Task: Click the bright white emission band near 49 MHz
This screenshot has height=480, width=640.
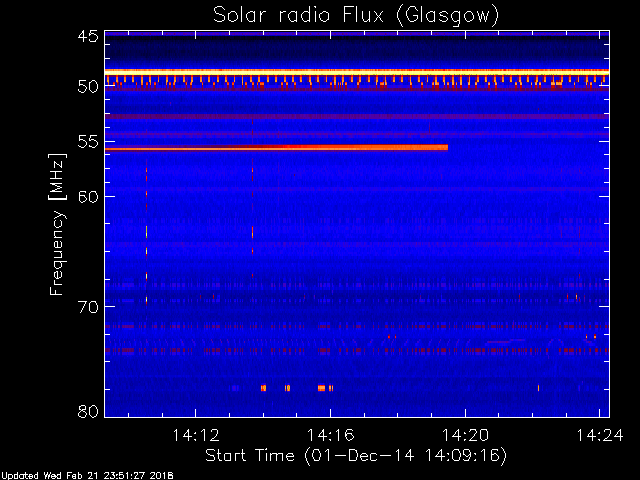Action: [357, 72]
